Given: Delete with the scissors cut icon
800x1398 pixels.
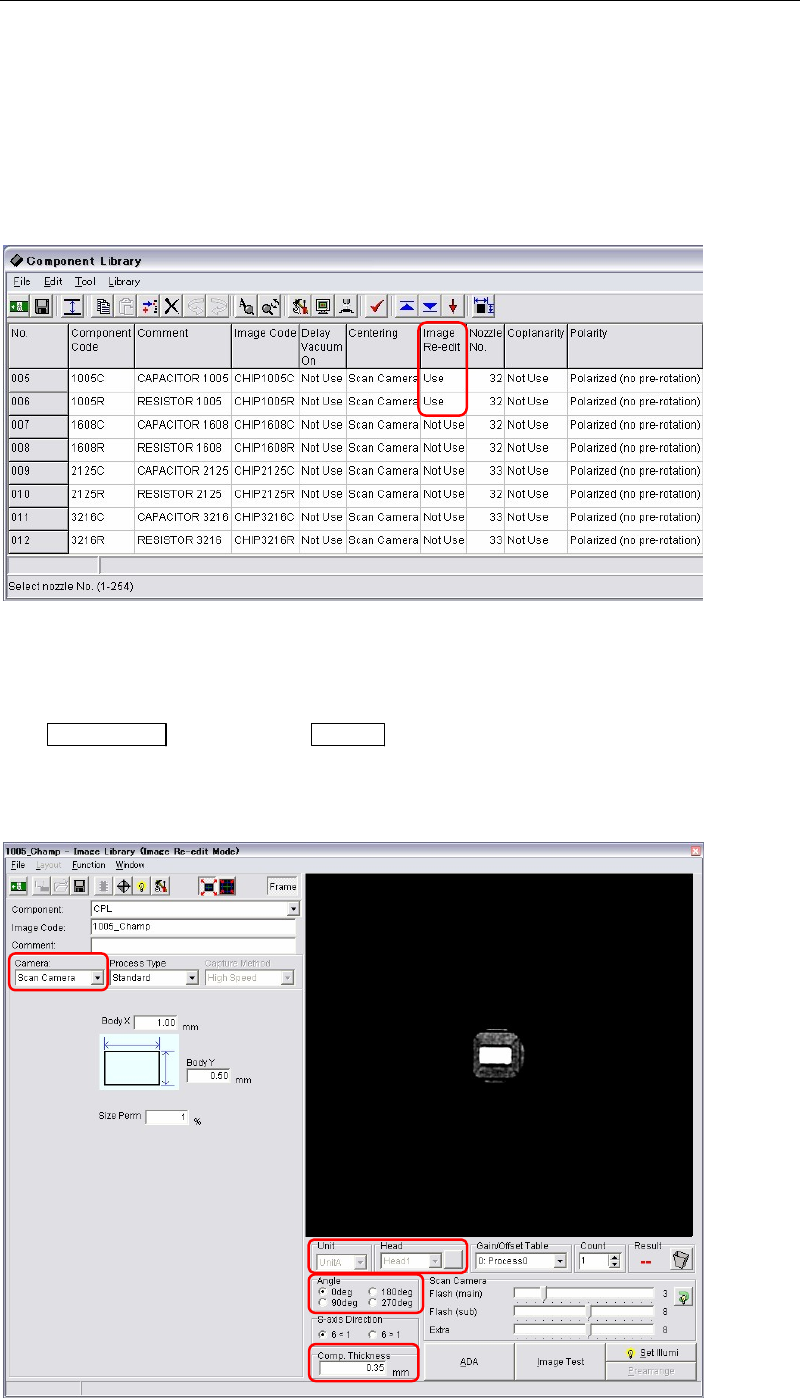Looking at the screenshot, I should [x=172, y=307].
